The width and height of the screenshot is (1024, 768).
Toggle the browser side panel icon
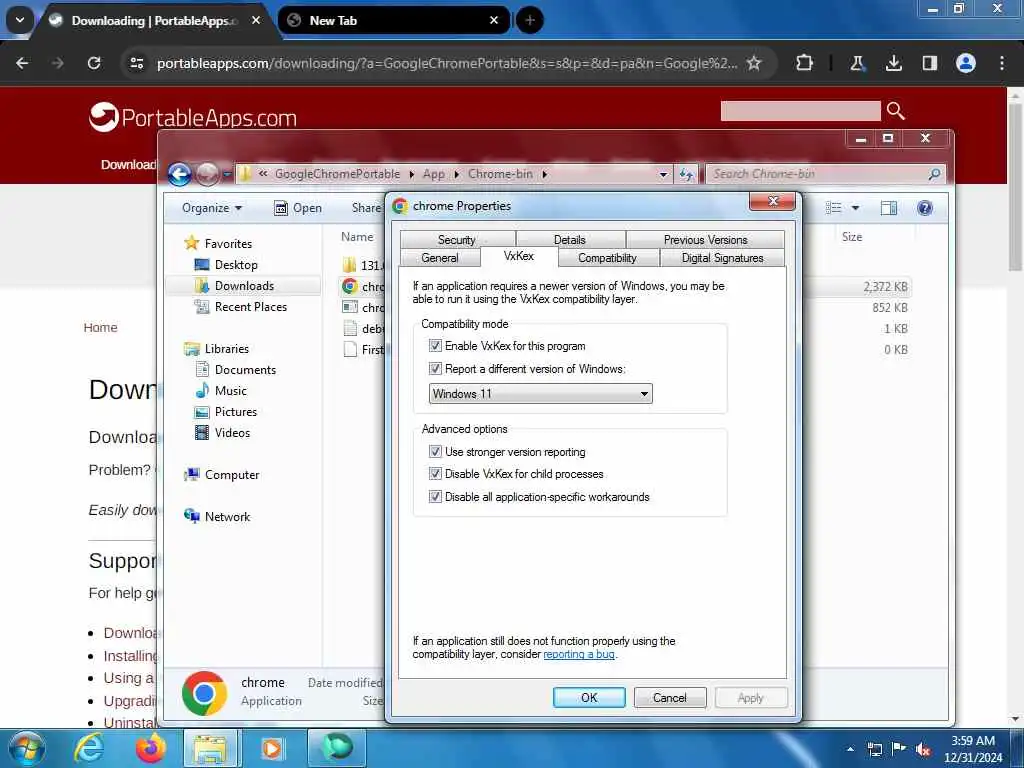point(929,63)
